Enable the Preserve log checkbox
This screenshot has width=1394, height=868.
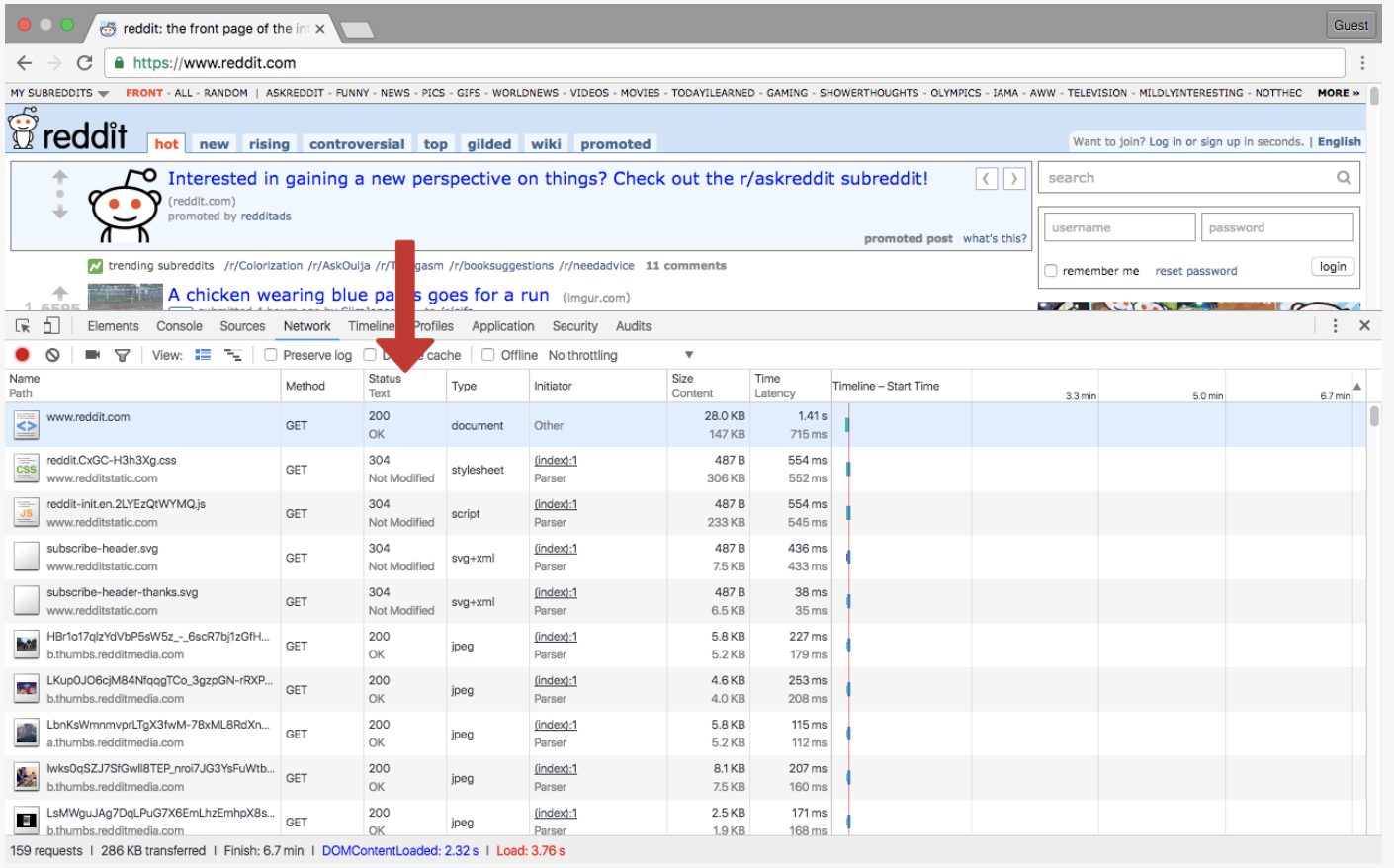[270, 355]
